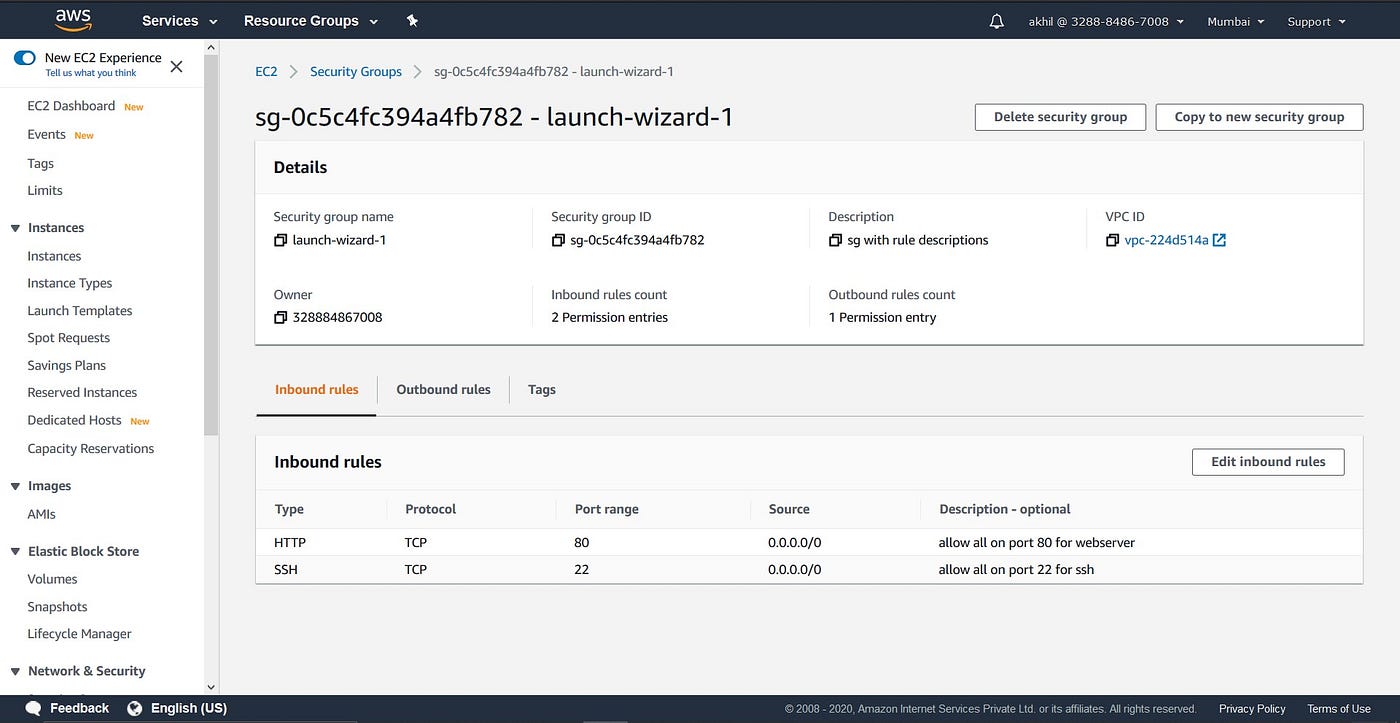Copy security group name launch-wizard-1
The image size is (1400, 723).
pyautogui.click(x=280, y=240)
